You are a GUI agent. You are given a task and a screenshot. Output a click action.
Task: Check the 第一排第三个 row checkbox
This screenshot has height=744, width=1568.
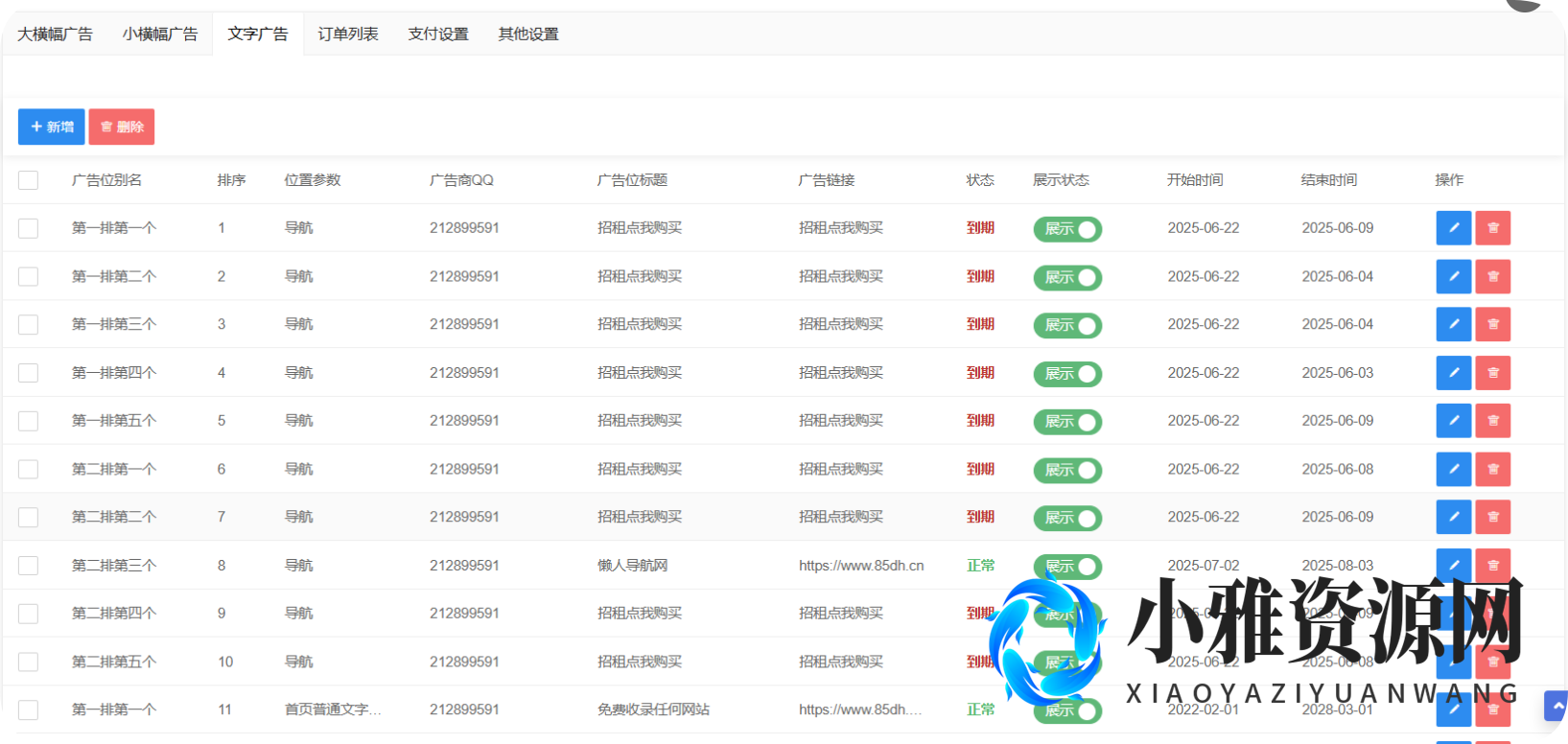[29, 324]
